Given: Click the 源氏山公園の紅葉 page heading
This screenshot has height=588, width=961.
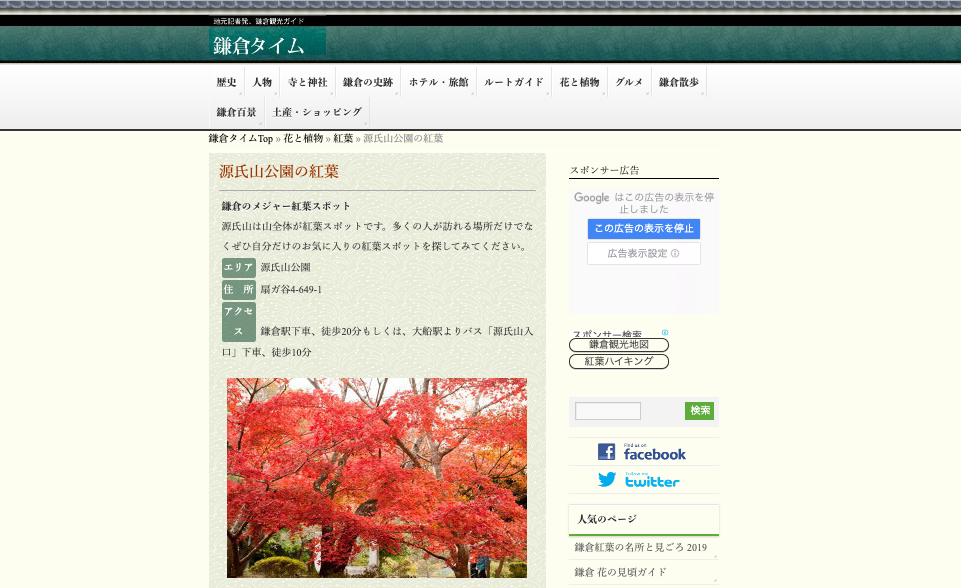Looking at the screenshot, I should [x=279, y=171].
